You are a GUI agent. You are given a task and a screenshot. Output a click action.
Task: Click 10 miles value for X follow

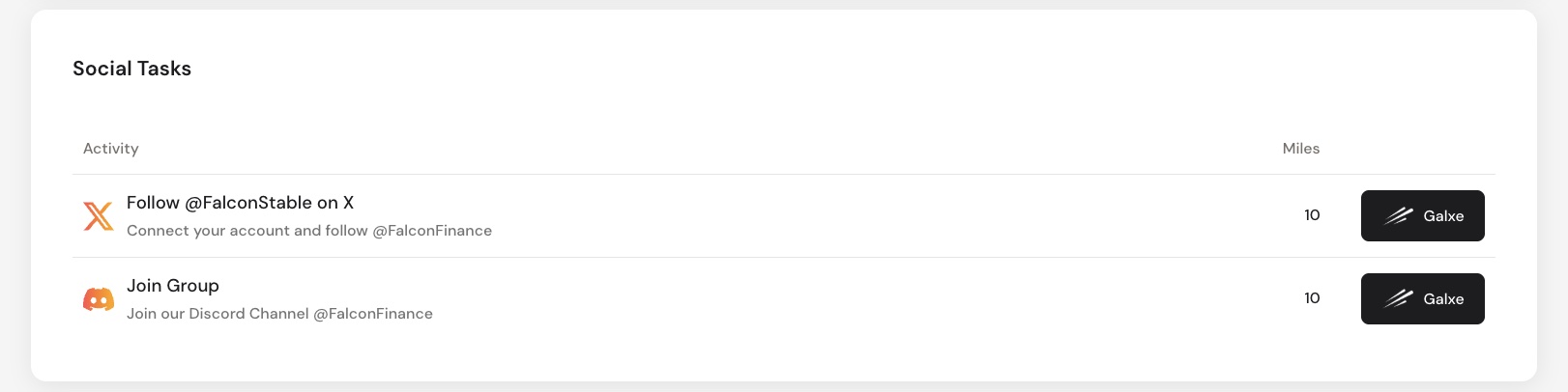point(1312,215)
